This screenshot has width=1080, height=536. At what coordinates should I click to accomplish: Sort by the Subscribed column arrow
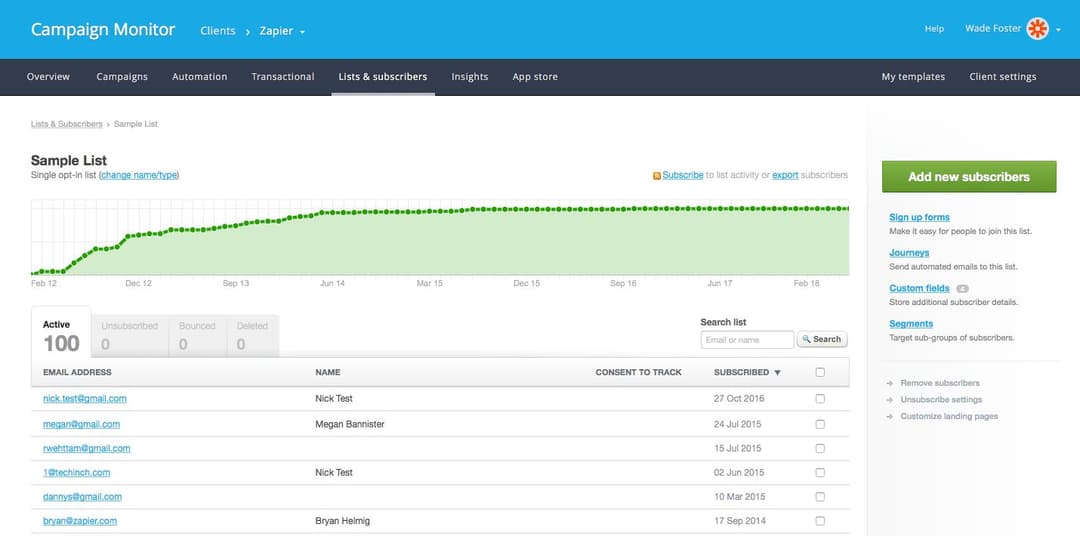click(x=778, y=373)
